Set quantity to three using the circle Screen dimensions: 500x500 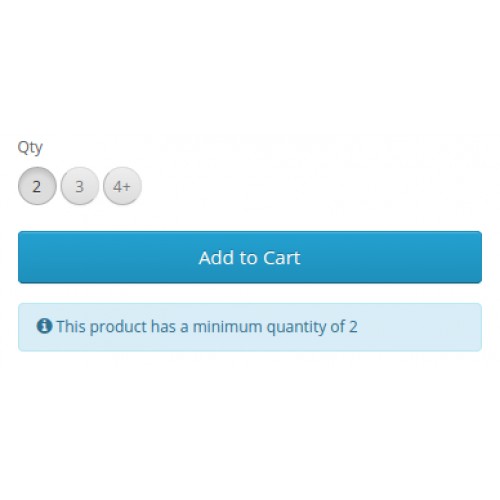(80, 186)
